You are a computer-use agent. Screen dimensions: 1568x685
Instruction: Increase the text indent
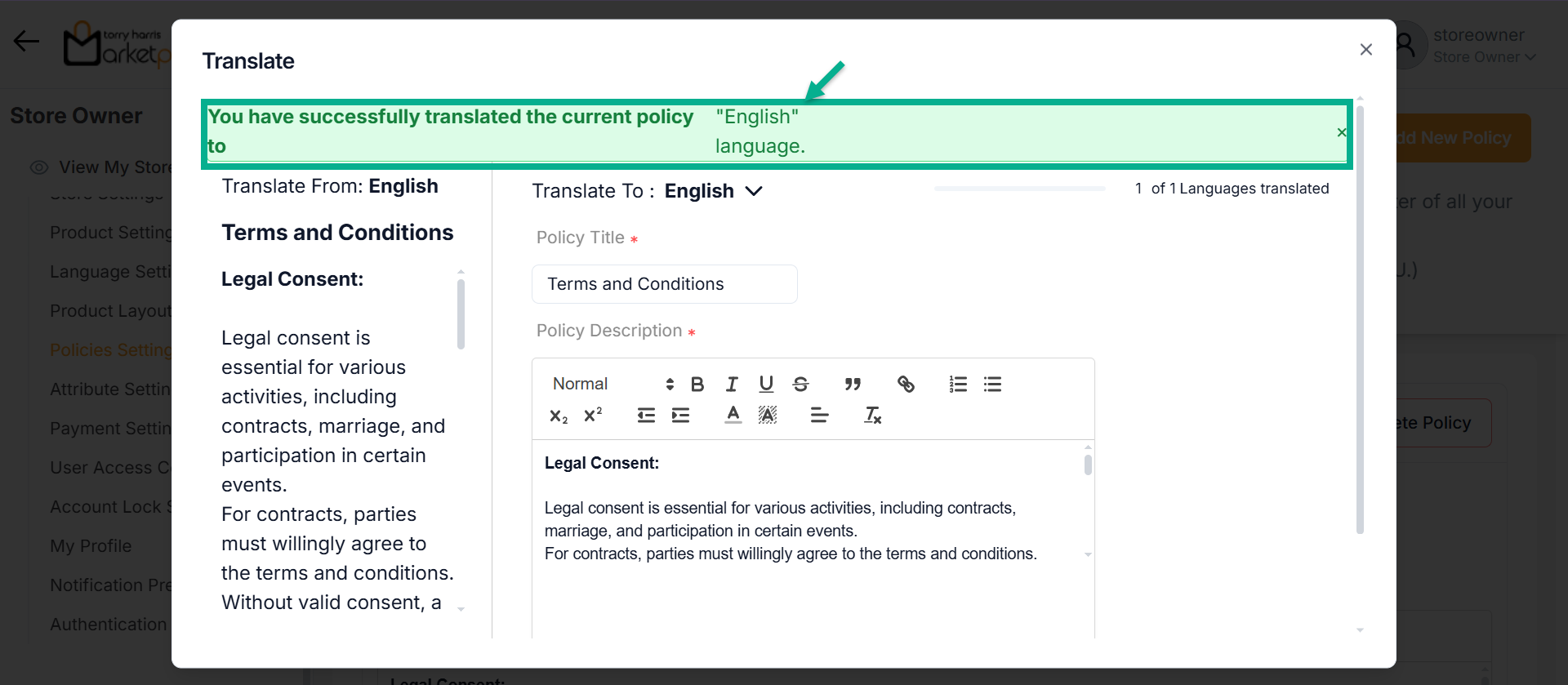point(680,416)
